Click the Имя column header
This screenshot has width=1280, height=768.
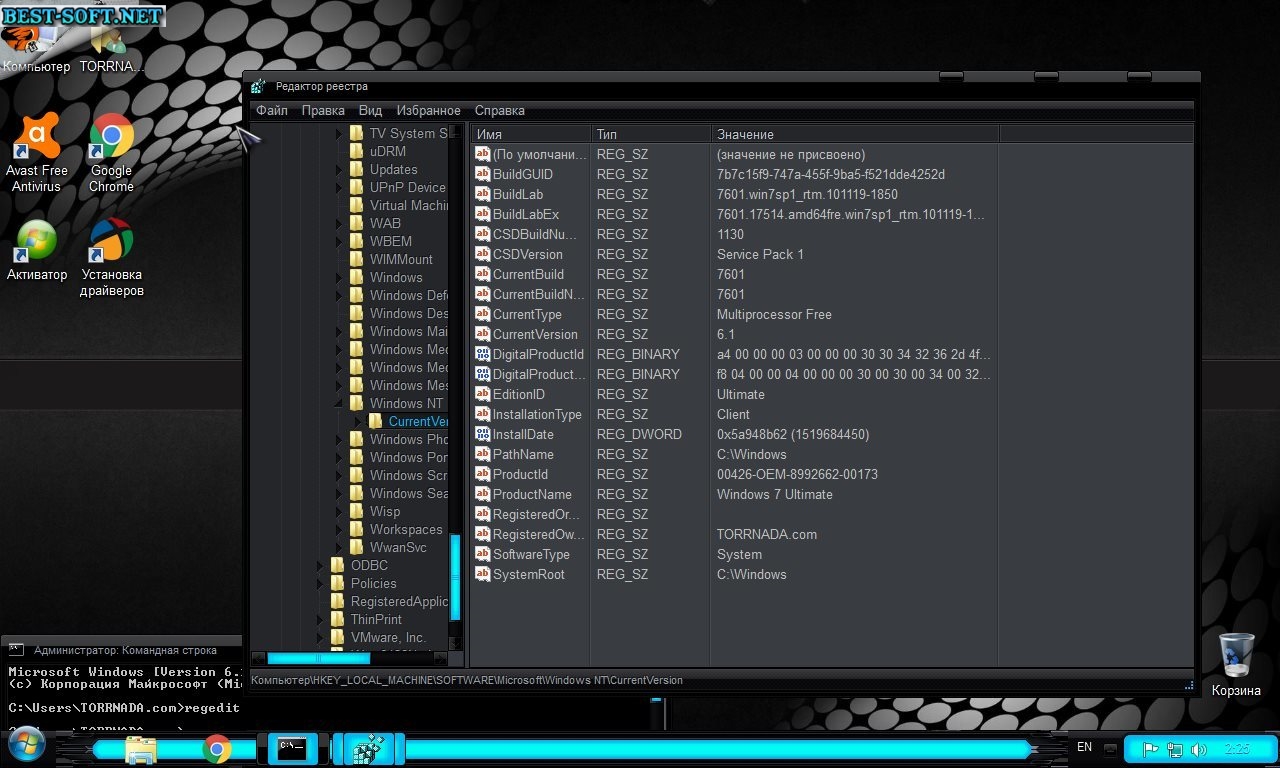530,134
